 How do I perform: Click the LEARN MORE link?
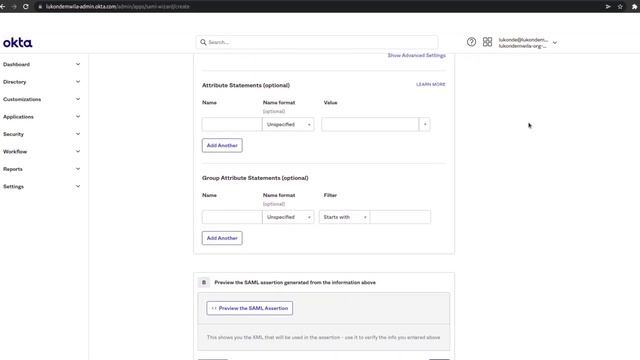(x=431, y=84)
